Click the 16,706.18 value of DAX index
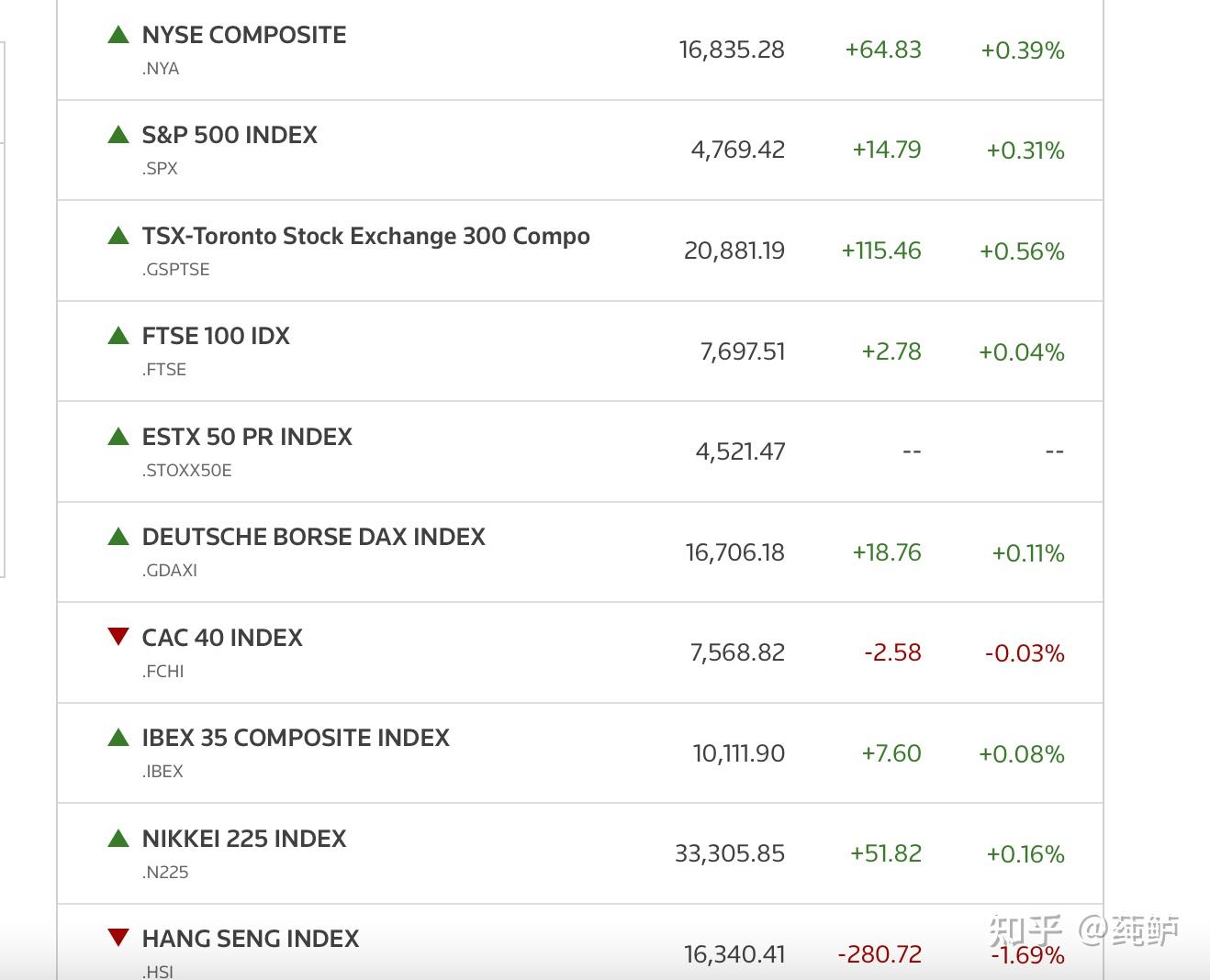 pos(735,552)
